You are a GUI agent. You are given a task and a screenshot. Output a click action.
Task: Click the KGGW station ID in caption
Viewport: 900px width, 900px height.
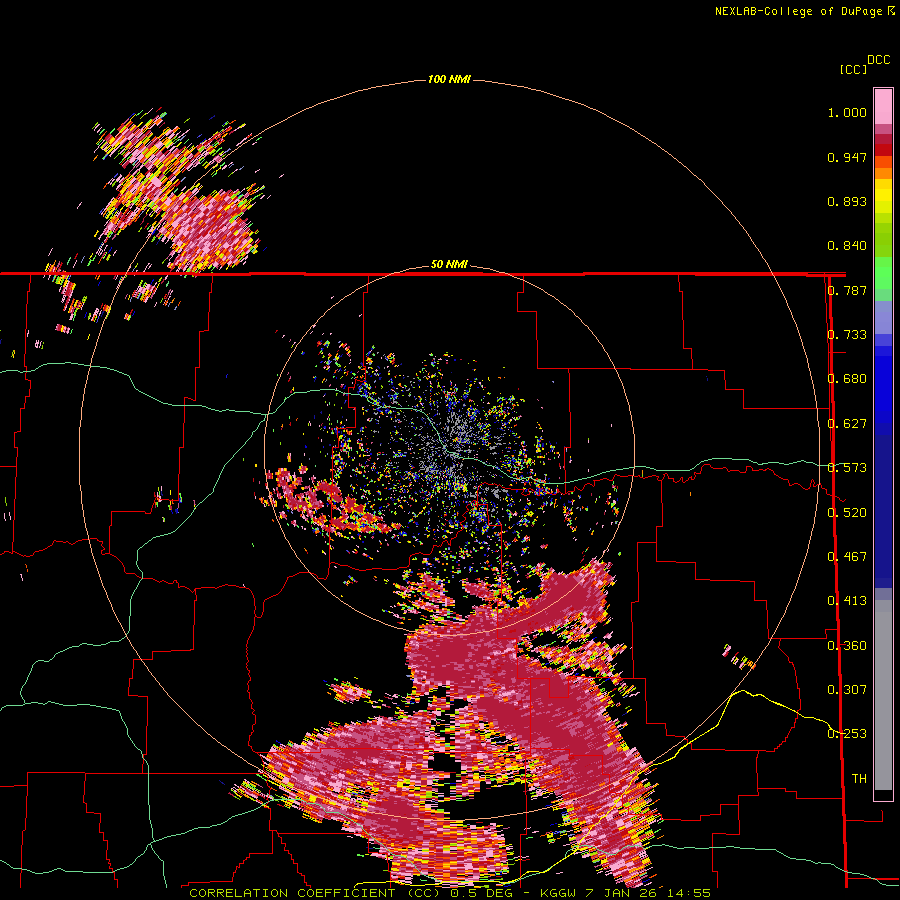click(x=559, y=893)
